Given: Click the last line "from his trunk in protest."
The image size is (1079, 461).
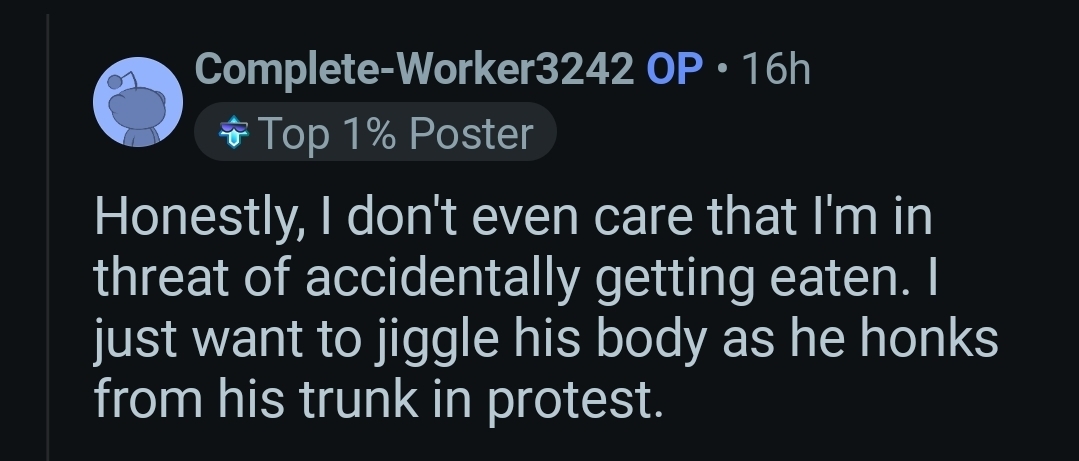Looking at the screenshot, I should tap(379, 399).
